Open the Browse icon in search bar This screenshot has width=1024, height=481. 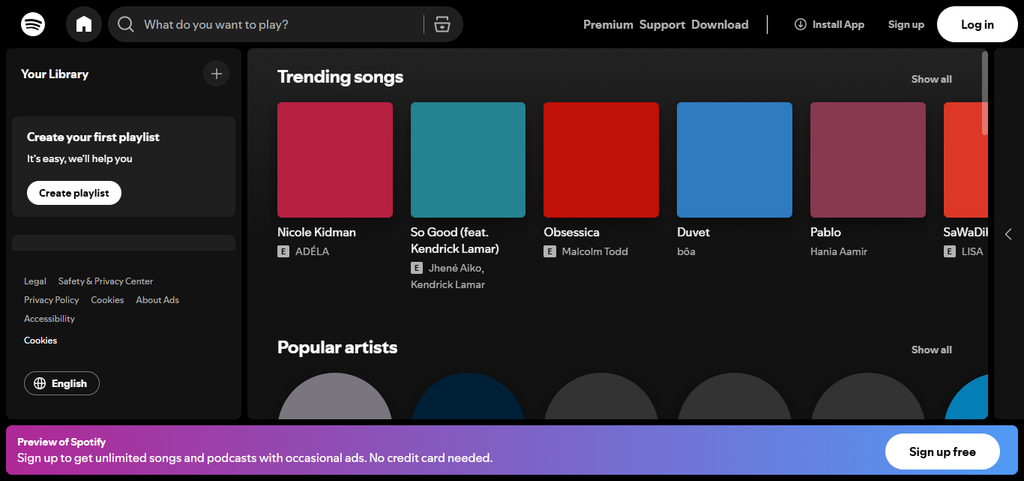click(x=442, y=25)
